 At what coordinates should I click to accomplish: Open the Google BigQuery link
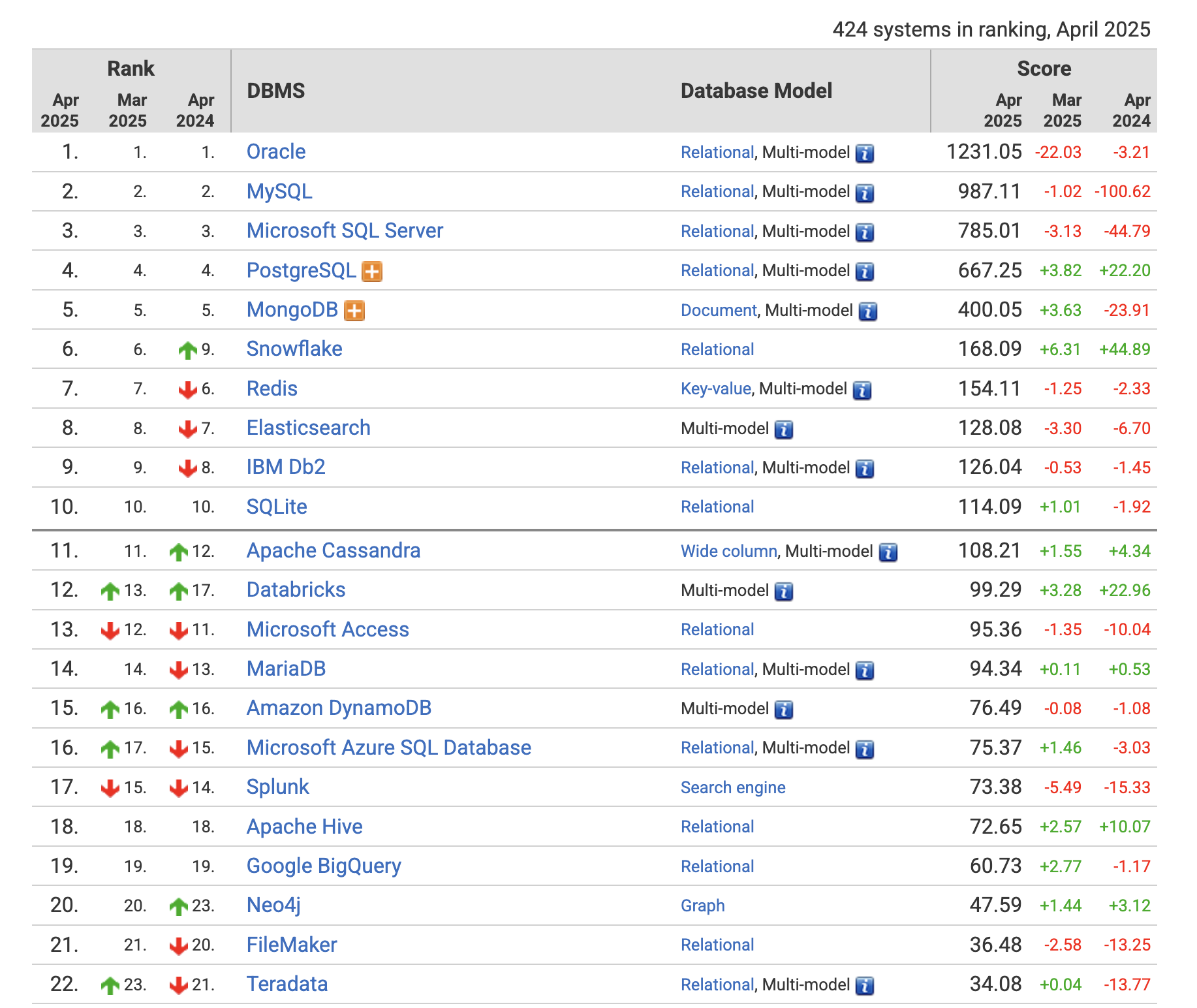click(x=324, y=866)
